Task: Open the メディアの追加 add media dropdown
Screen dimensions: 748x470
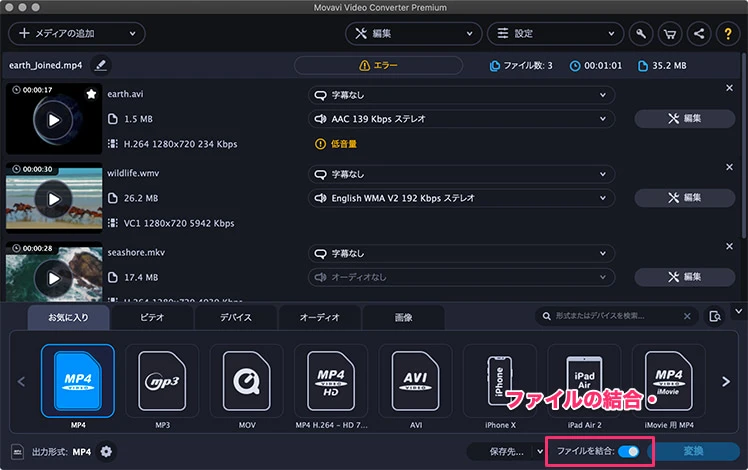Action: click(x=77, y=33)
